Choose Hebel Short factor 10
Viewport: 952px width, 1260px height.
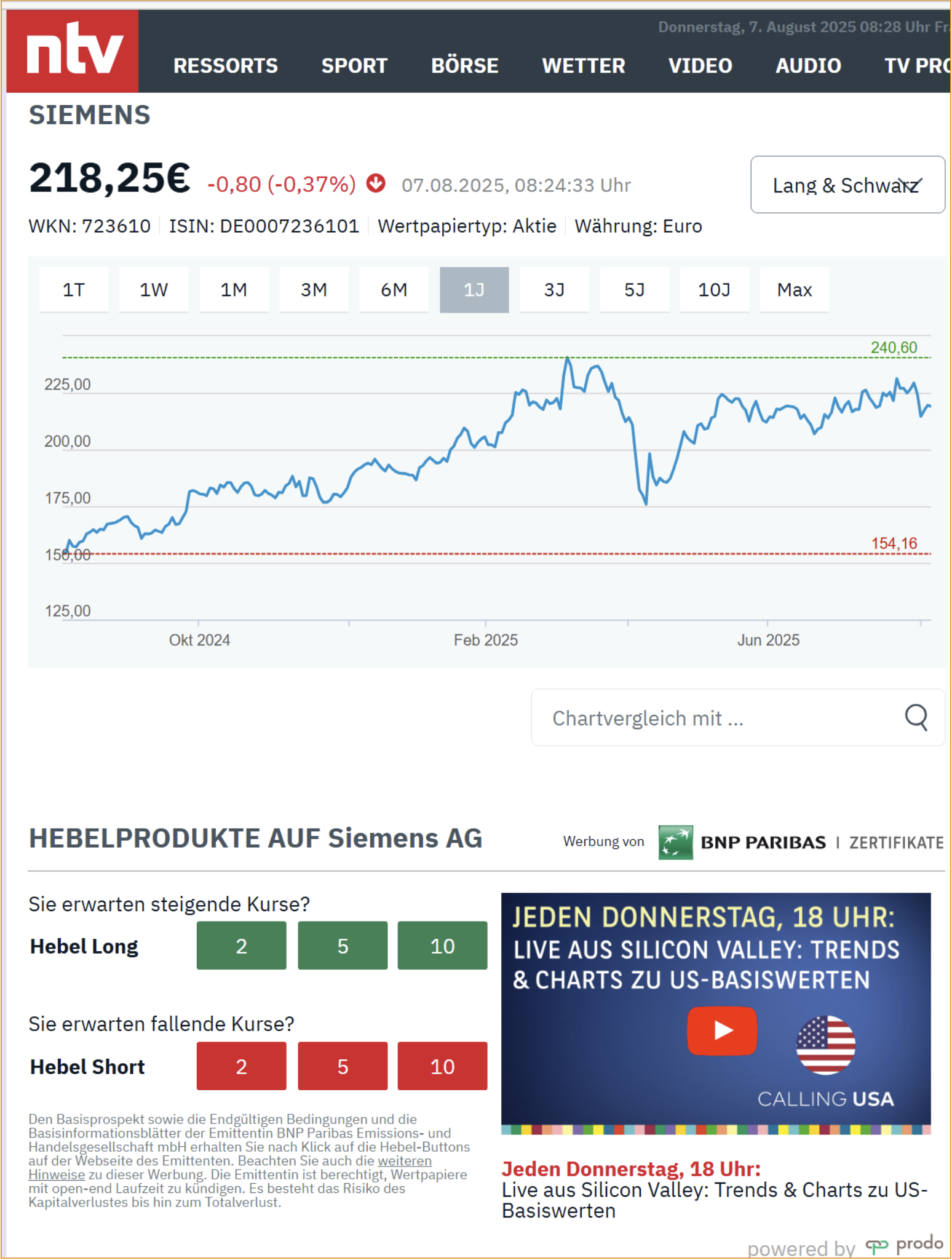(442, 1066)
